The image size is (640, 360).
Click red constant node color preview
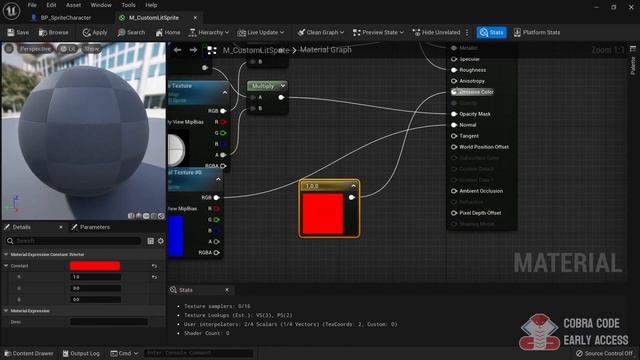pos(322,213)
